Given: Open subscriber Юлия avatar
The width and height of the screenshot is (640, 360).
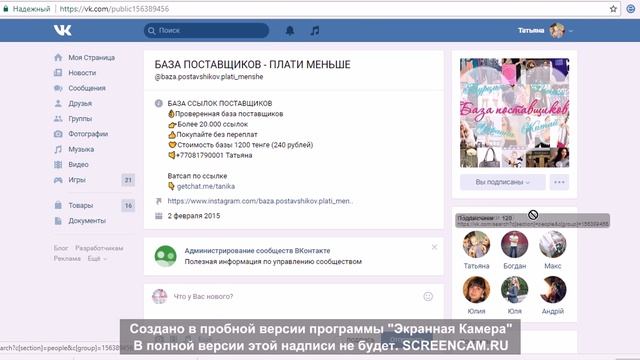Looking at the screenshot, I should 476,290.
